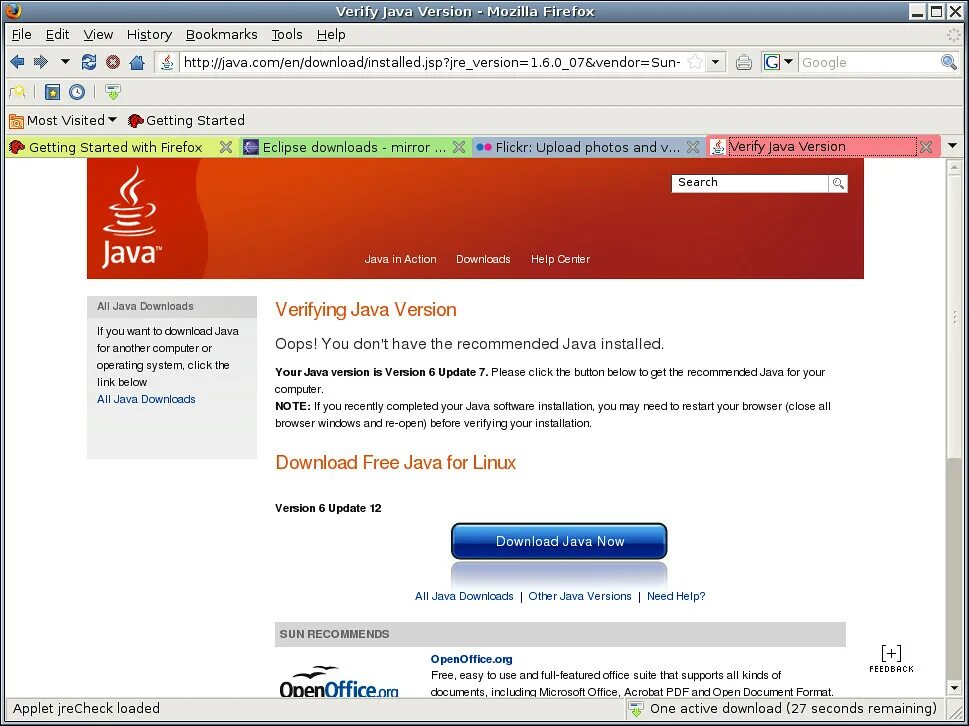Click the 'Verifying Java Version' heading
Image resolution: width=969 pixels, height=726 pixels.
coord(366,310)
